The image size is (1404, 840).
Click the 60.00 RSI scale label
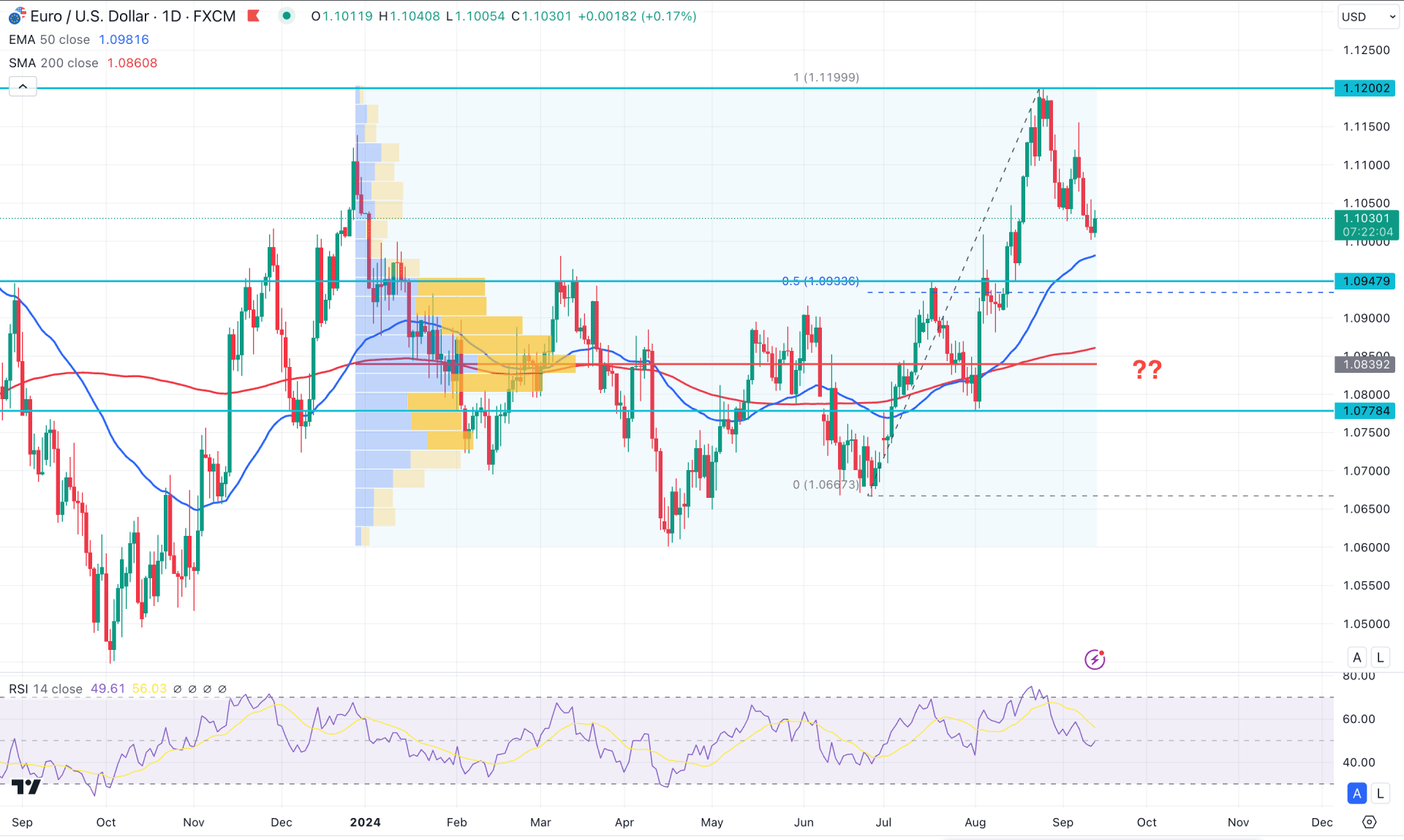[1359, 719]
